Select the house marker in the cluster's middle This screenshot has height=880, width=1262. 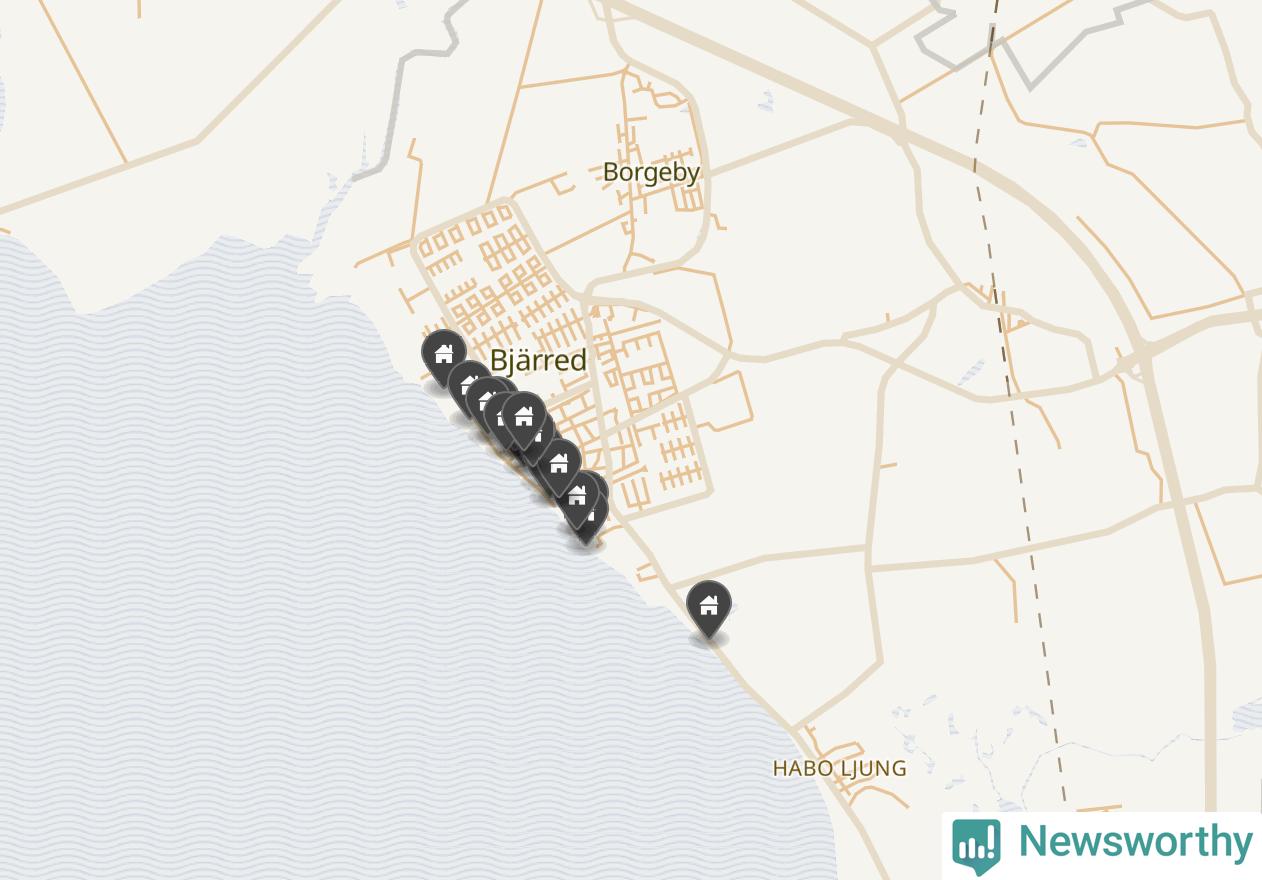pos(559,466)
